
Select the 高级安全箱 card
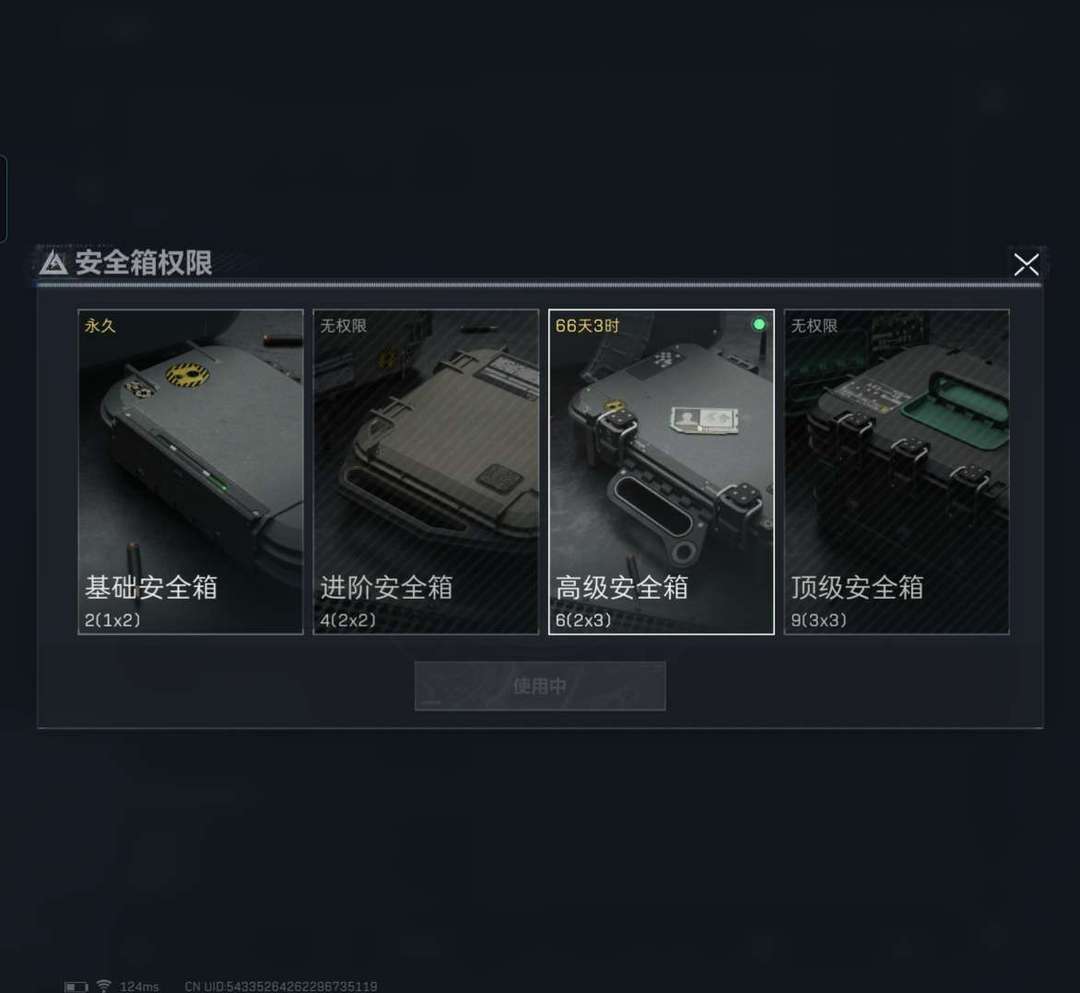coord(661,472)
